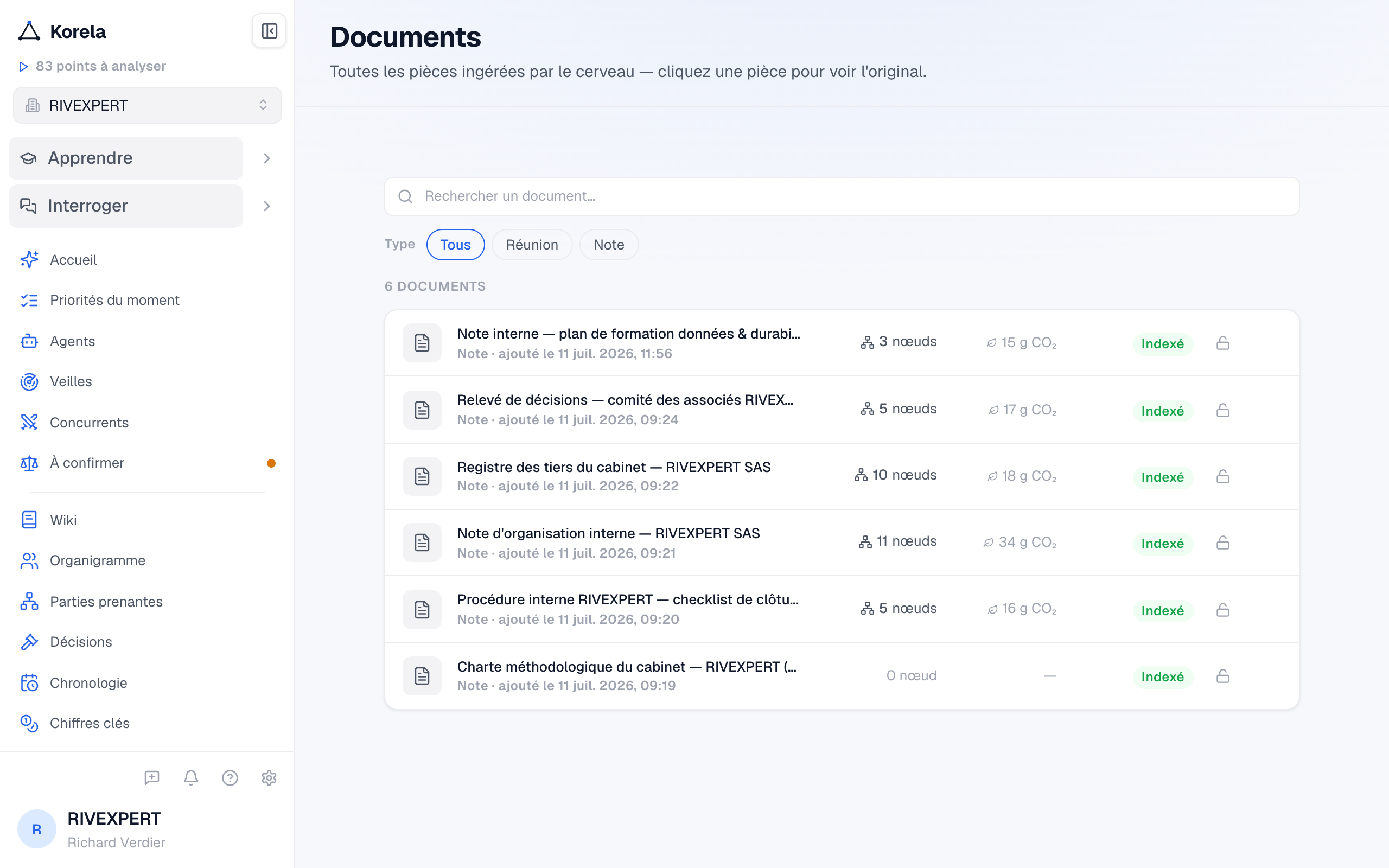Expand the Interroger section chevron
The width and height of the screenshot is (1389, 868).
tap(267, 206)
